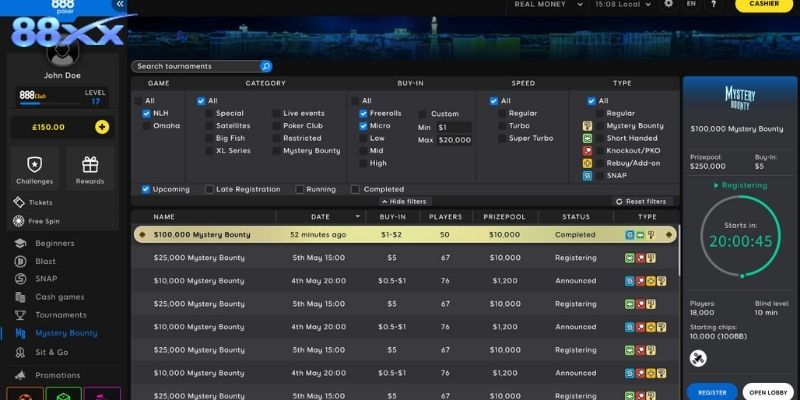Collapse filters with Hide filters

[x=405, y=202]
